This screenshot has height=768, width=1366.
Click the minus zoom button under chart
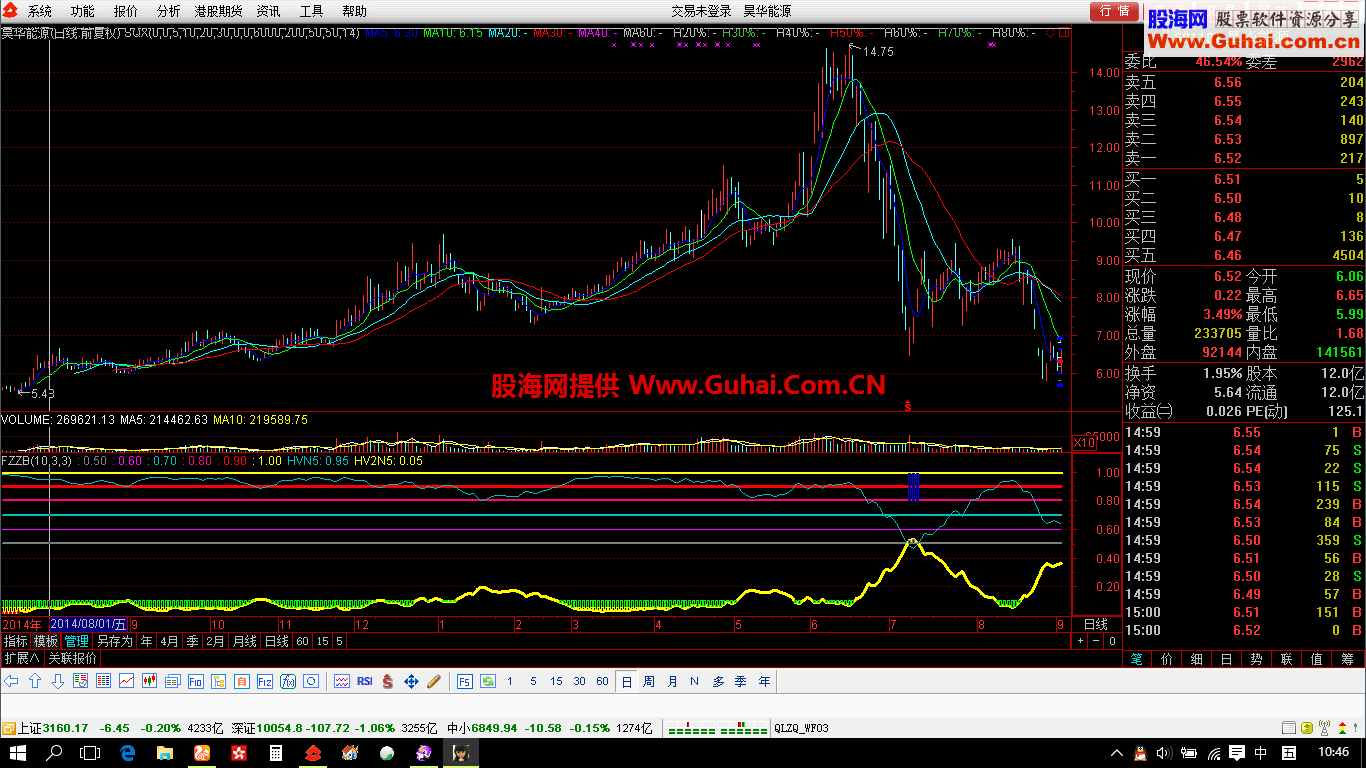pyautogui.click(x=1096, y=641)
